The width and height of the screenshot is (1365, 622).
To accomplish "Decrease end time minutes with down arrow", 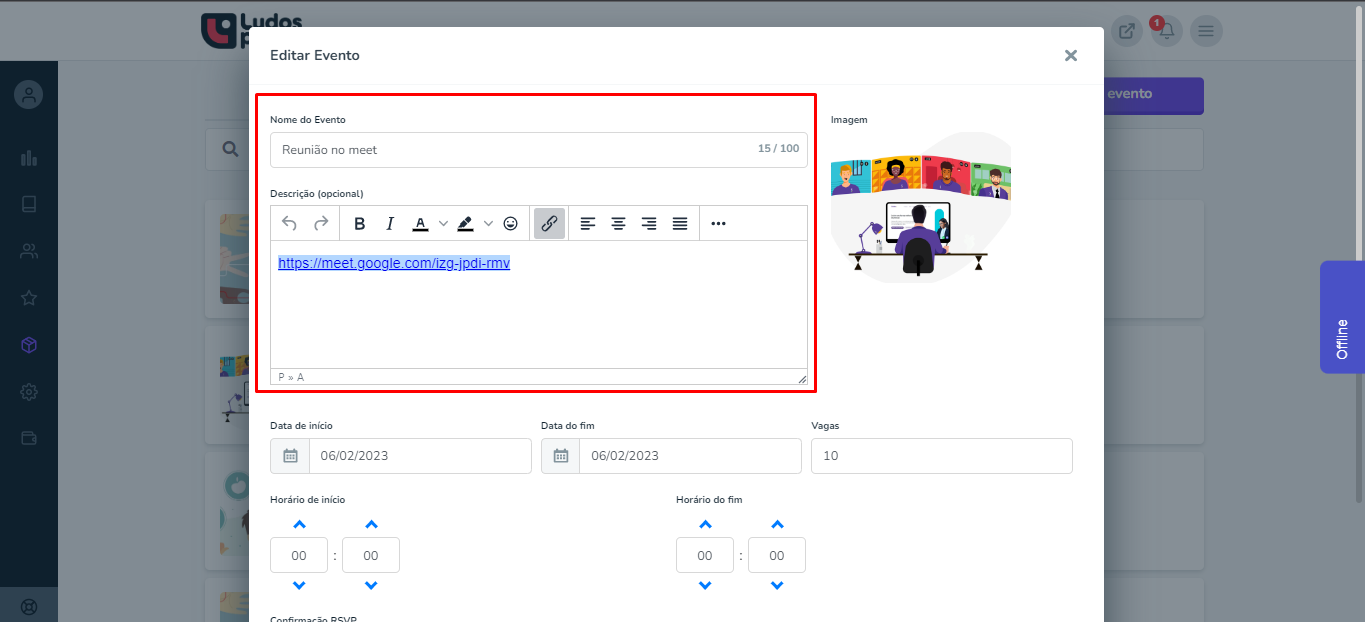I will [x=777, y=585].
